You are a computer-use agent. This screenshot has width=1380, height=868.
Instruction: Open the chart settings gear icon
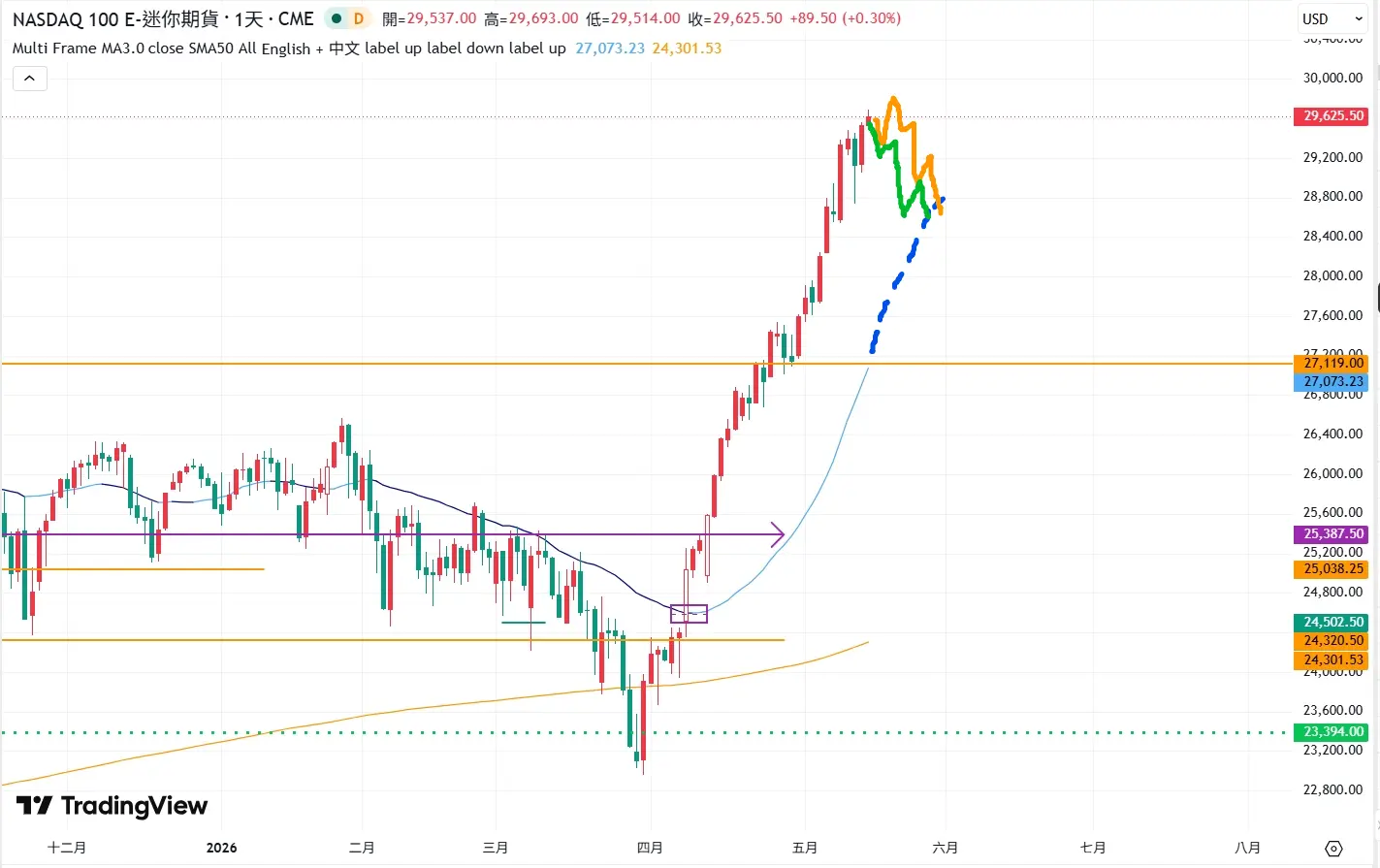(1333, 849)
